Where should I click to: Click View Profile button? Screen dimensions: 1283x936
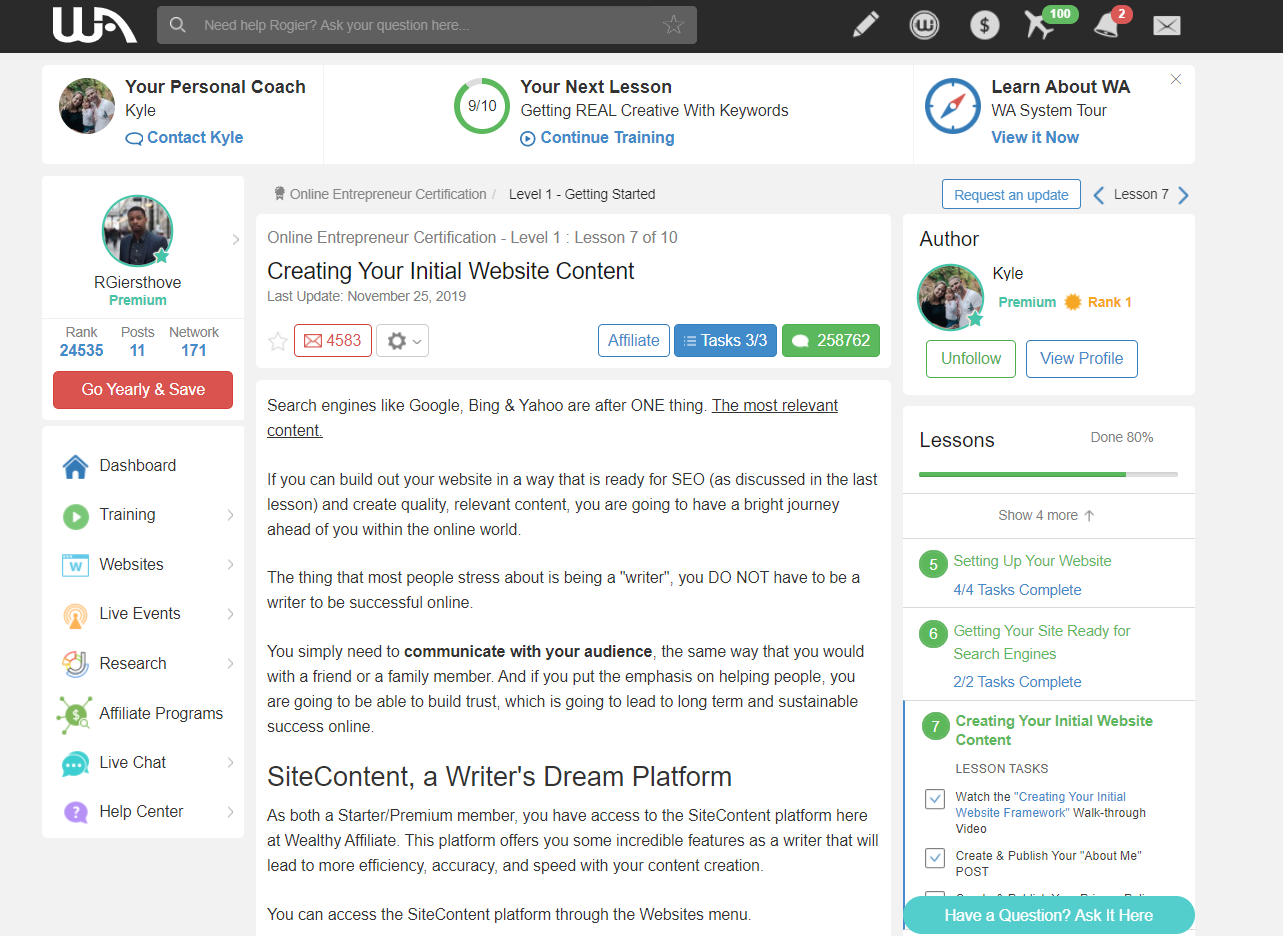tap(1081, 359)
